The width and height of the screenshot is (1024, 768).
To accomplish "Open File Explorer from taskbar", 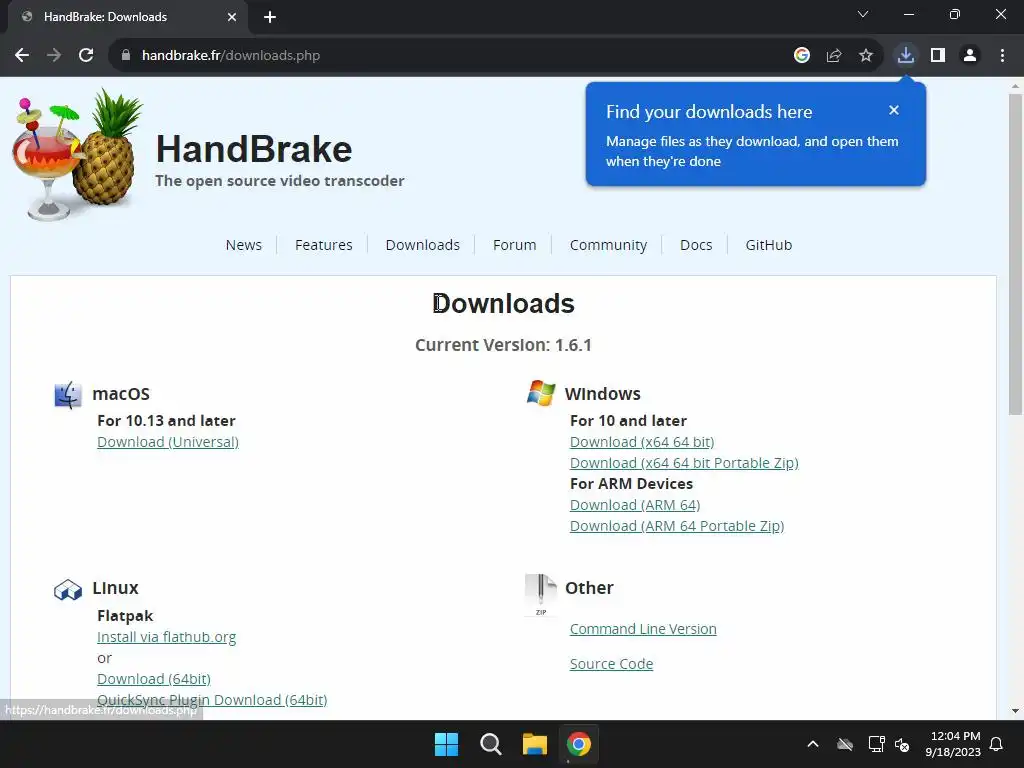I will (535, 744).
